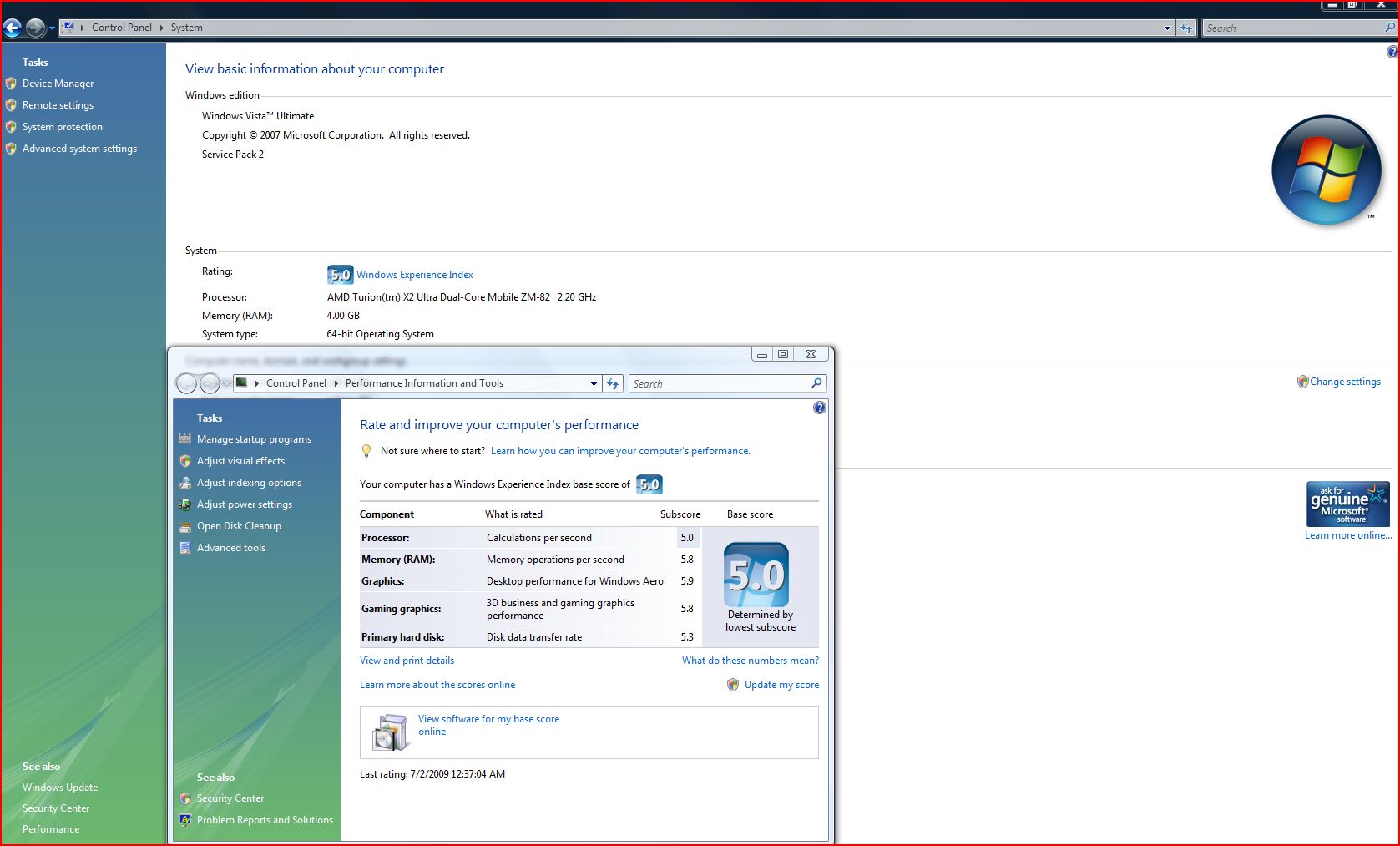Screen dimensions: 1400x846
Task: Click Advanced tools icon
Action: [x=185, y=548]
